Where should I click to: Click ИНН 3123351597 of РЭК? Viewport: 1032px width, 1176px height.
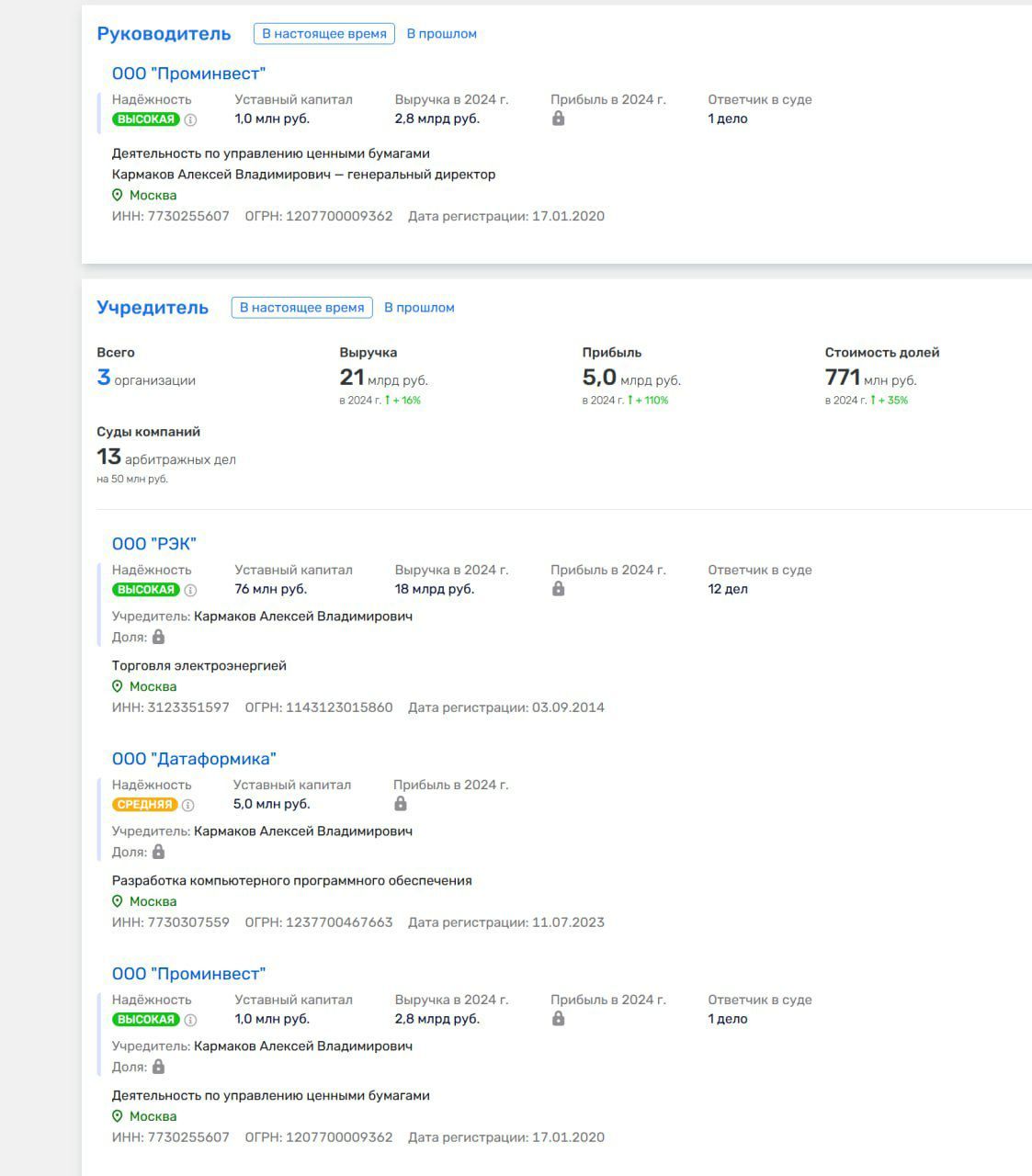pyautogui.click(x=171, y=707)
